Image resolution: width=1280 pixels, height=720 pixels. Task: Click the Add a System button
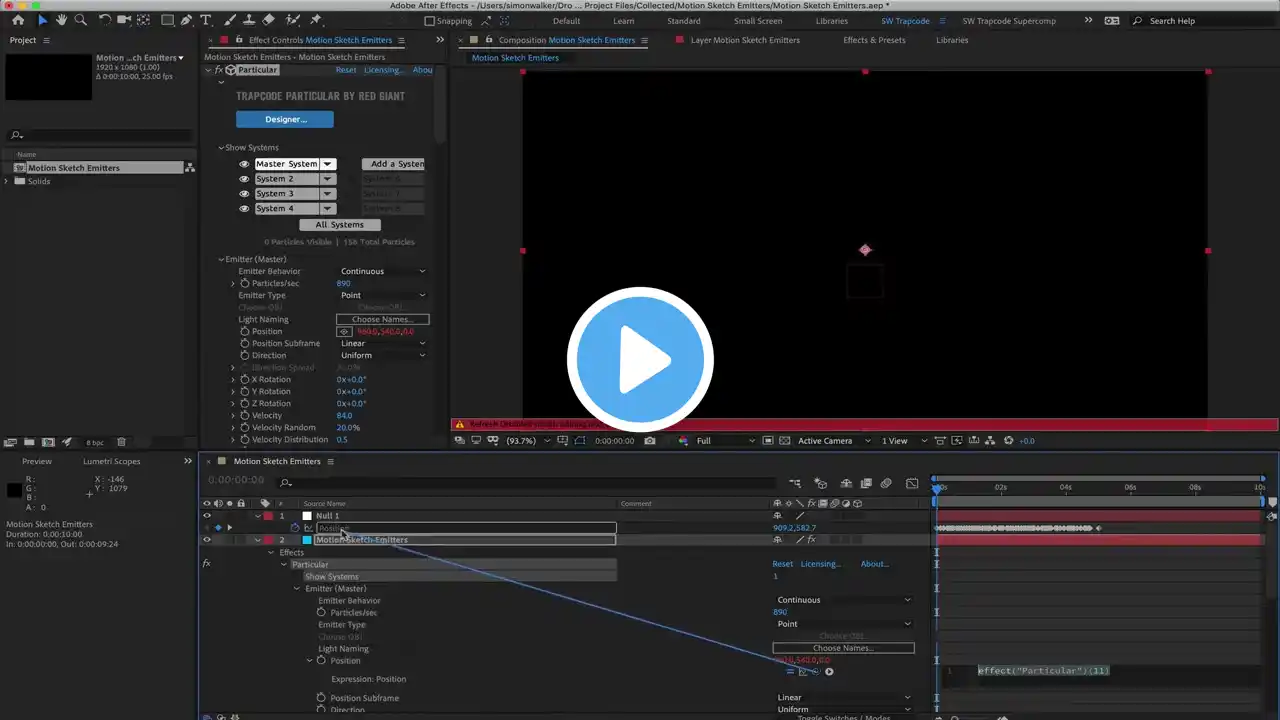pyautogui.click(x=393, y=164)
